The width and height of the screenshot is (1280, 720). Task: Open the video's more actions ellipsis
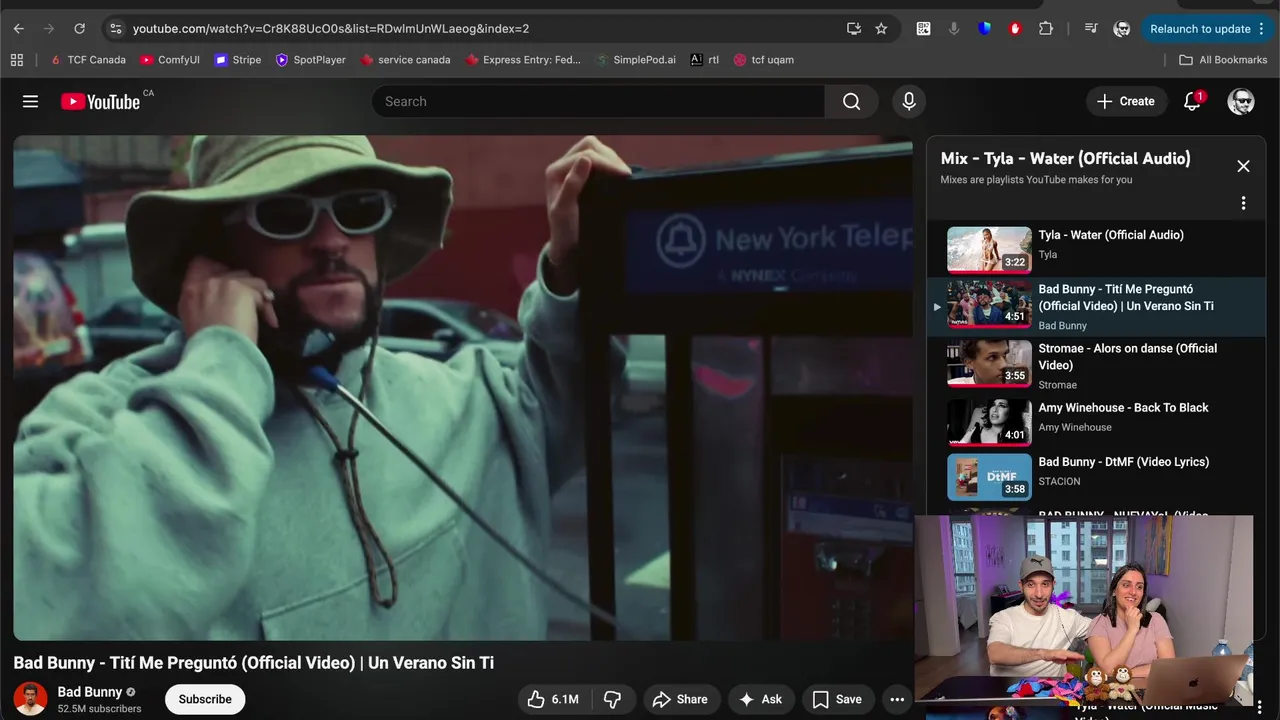[x=897, y=699]
